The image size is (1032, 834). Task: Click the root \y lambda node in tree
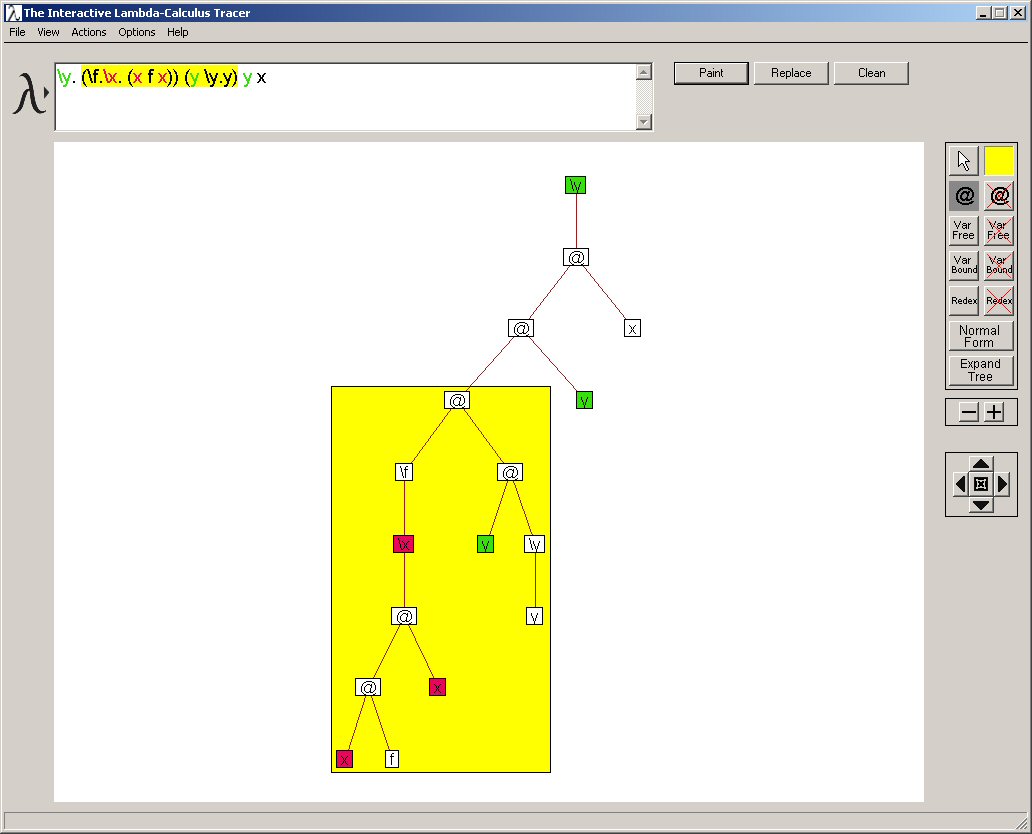pos(575,185)
